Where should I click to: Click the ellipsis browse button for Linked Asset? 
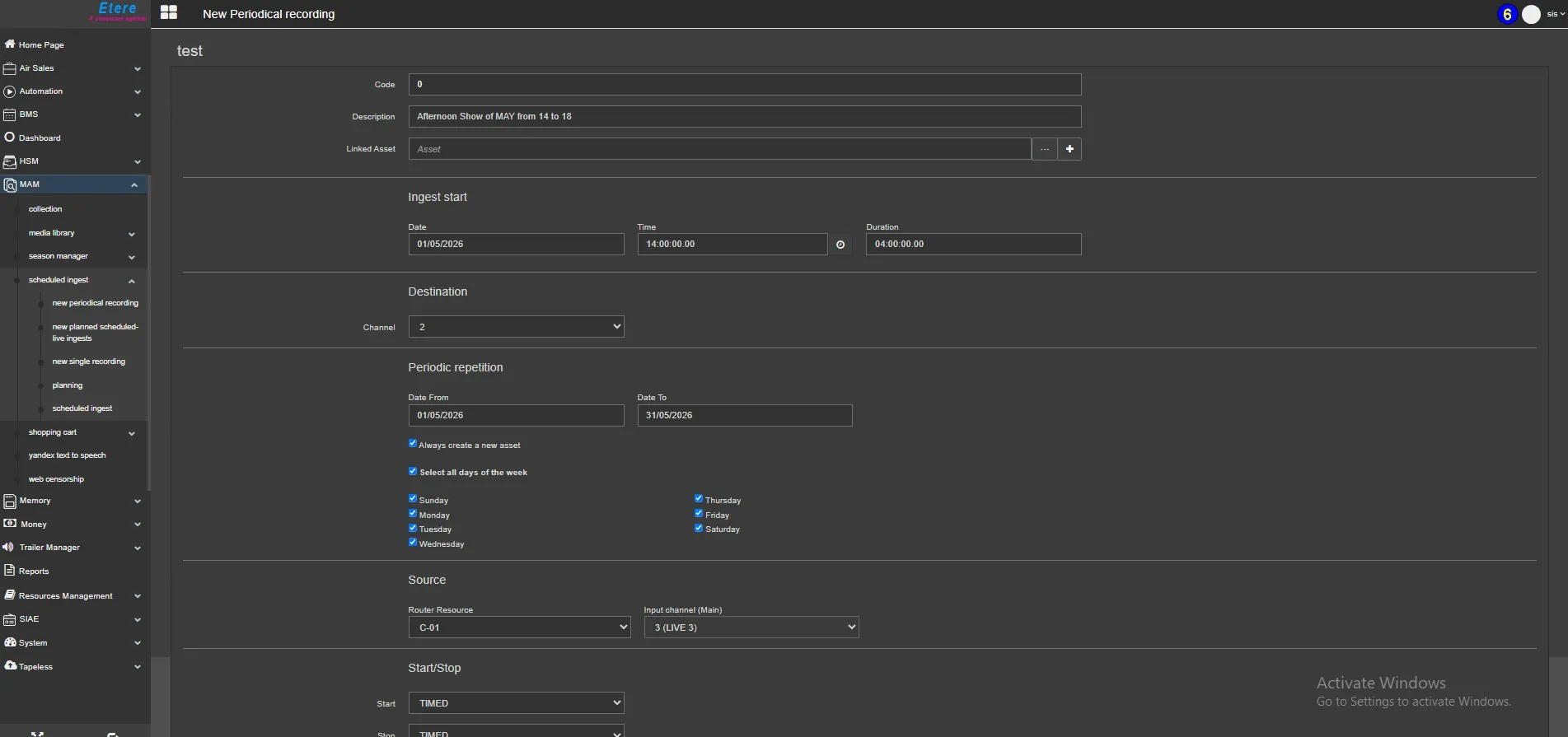(x=1044, y=149)
